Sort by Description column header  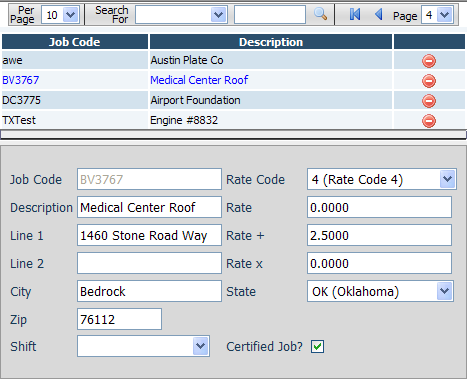[271, 42]
